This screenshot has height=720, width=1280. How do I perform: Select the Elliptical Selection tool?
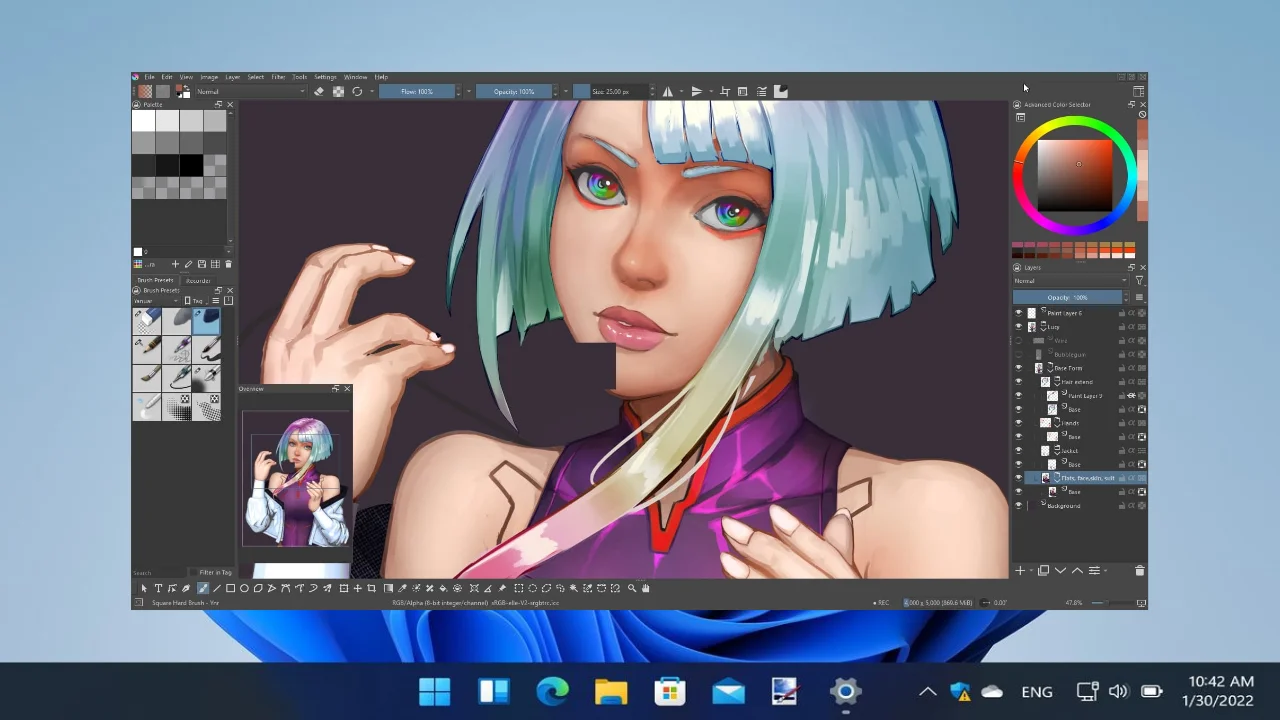[x=532, y=588]
